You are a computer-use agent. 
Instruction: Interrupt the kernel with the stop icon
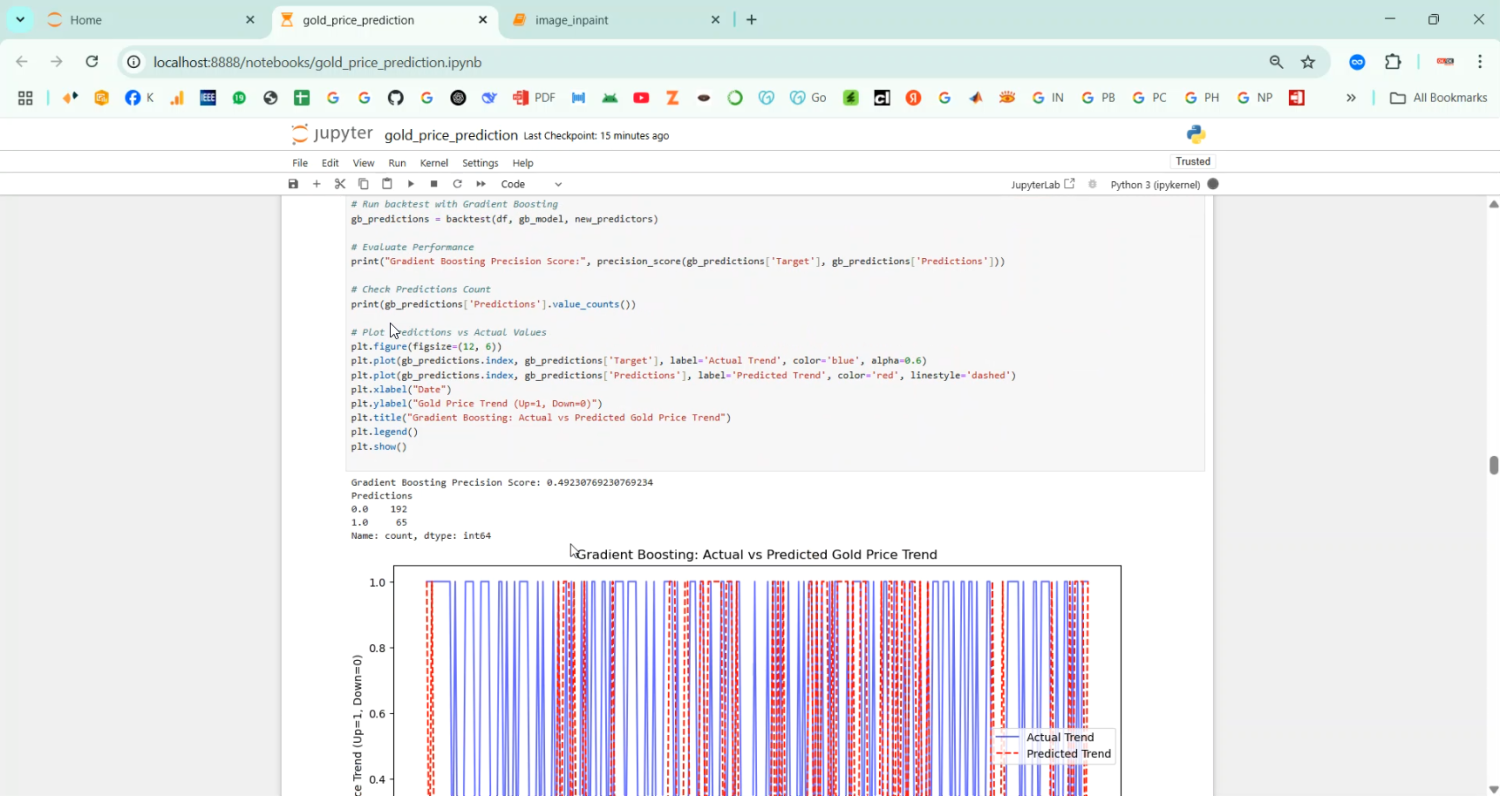[433, 184]
